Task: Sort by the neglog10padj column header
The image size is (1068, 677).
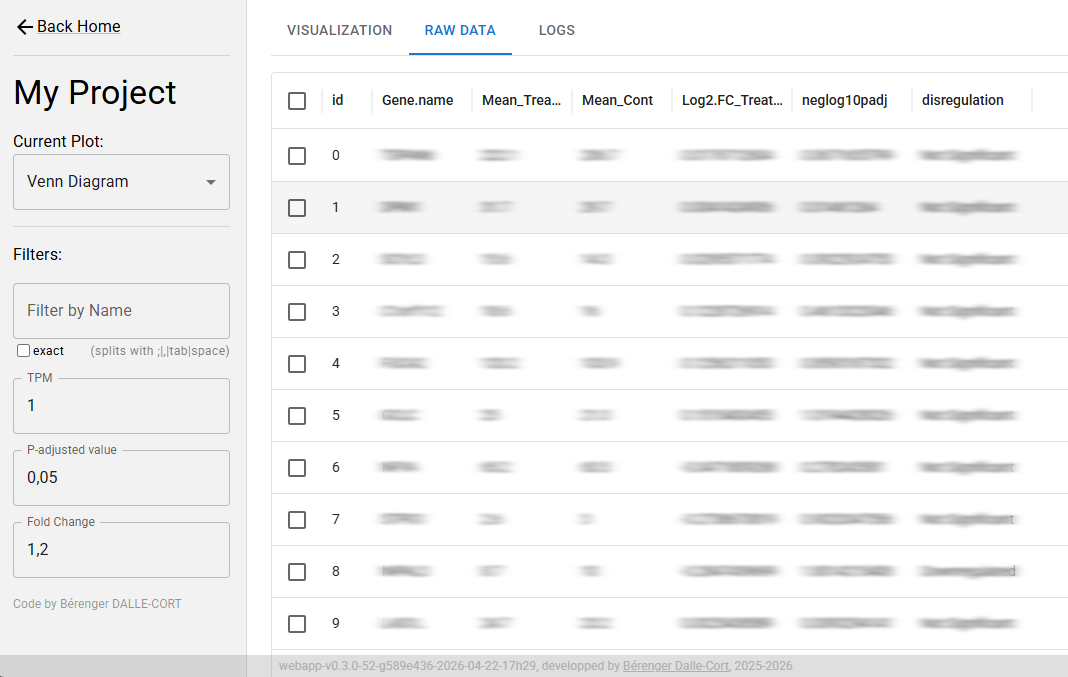Action: [x=844, y=101]
